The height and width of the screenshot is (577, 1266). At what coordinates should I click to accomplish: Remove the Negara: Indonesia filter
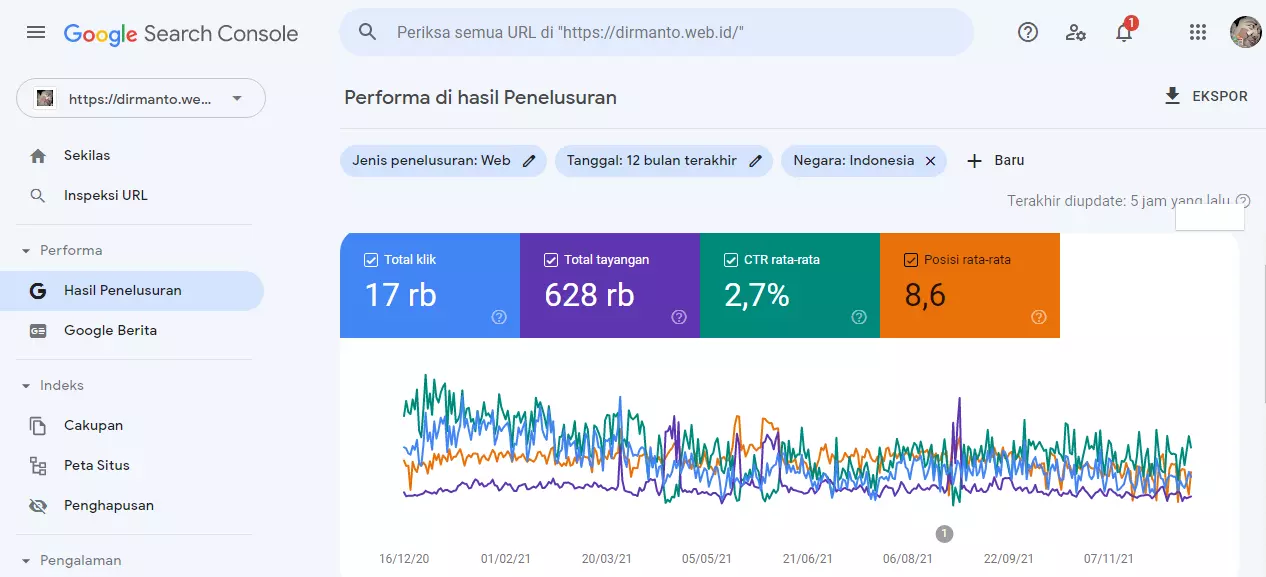(x=930, y=160)
